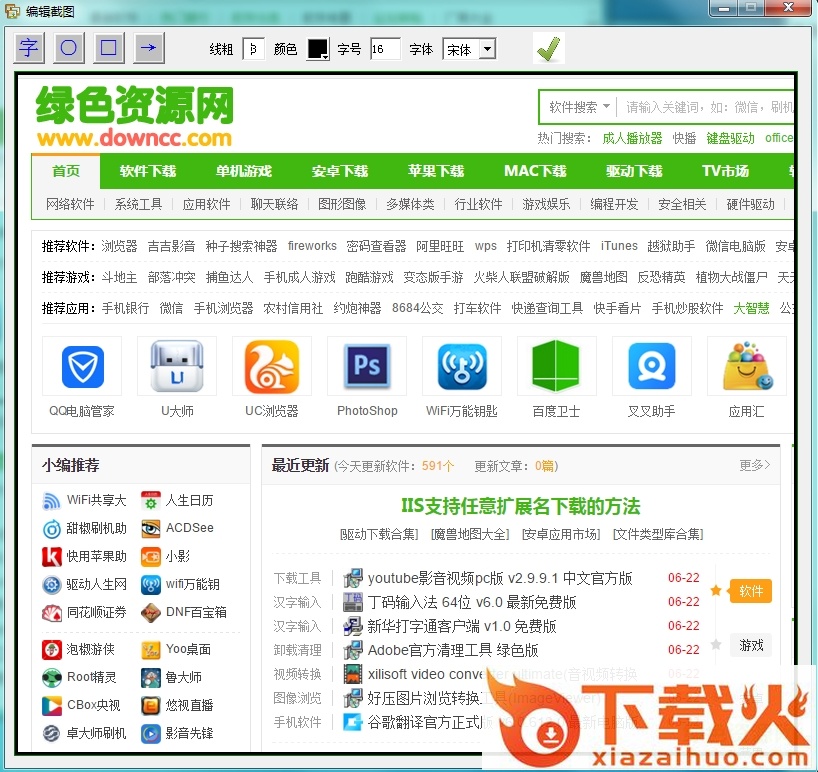The width and height of the screenshot is (818, 772).
Task: Click the ACDSee eye icon
Action: pos(150,528)
